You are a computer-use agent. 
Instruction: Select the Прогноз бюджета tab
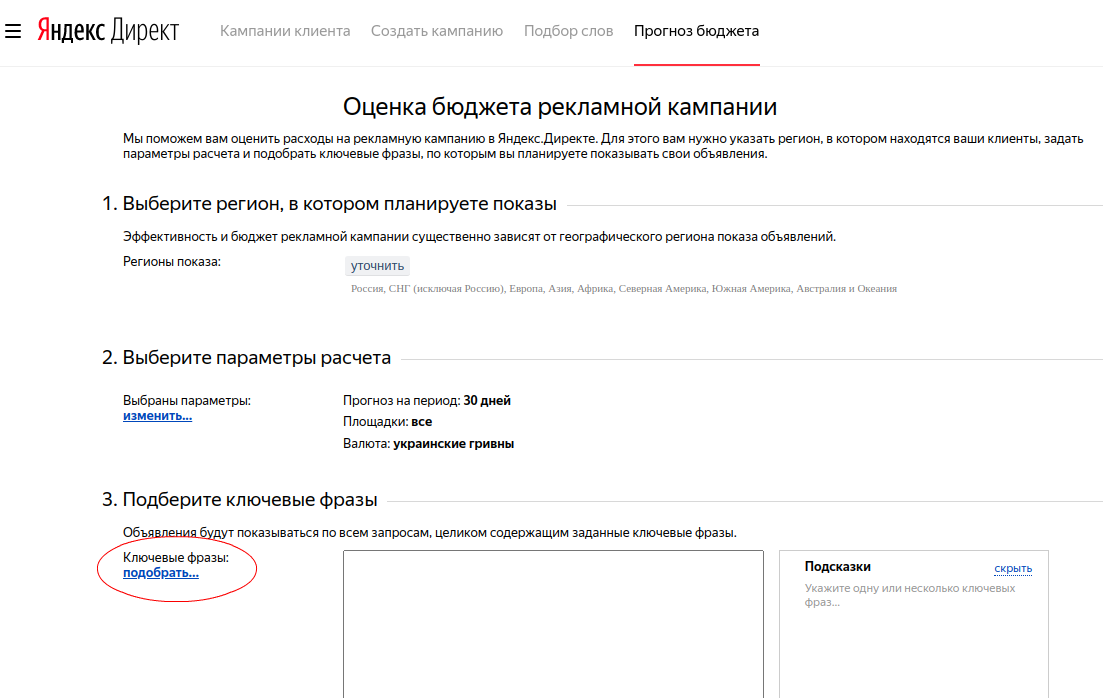(696, 31)
